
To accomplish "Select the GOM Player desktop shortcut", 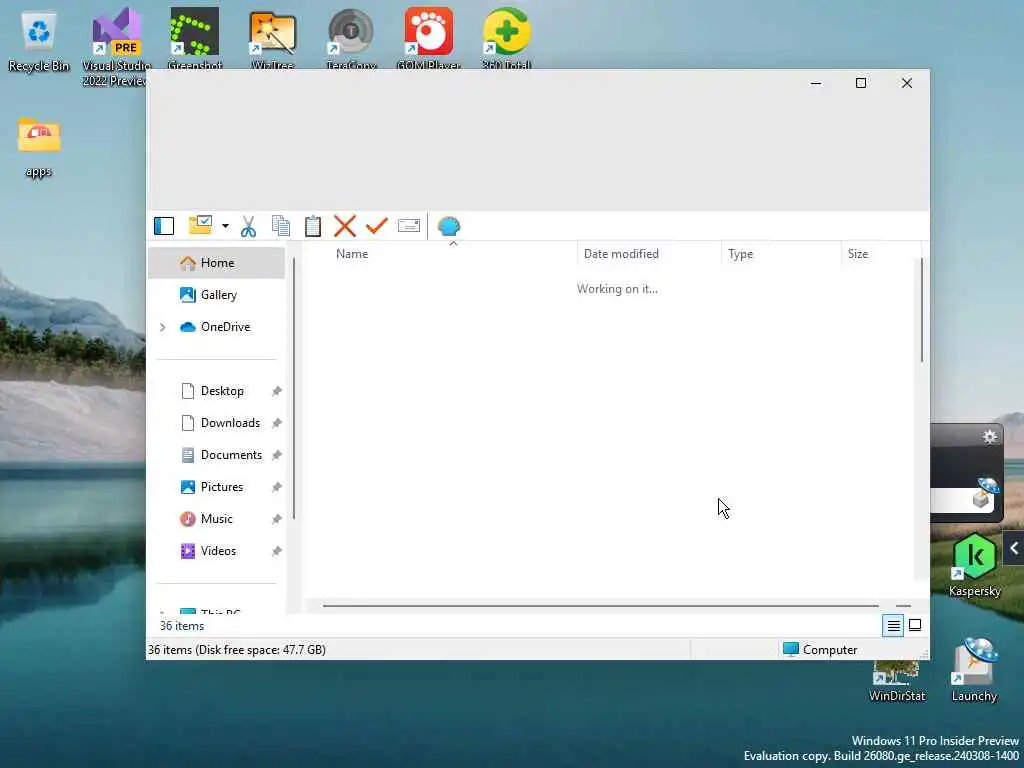I will click(x=428, y=38).
